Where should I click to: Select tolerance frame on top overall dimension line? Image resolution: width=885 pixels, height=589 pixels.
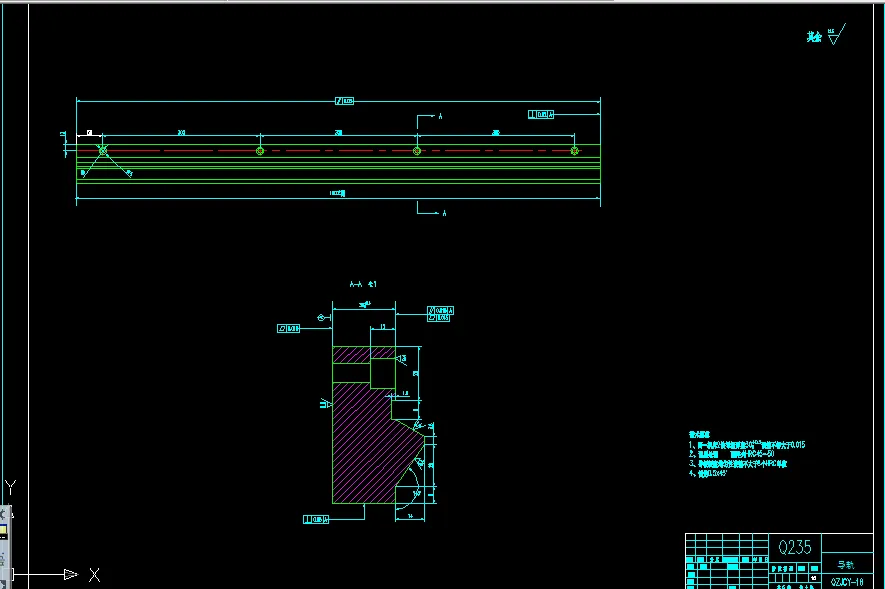[x=344, y=101]
